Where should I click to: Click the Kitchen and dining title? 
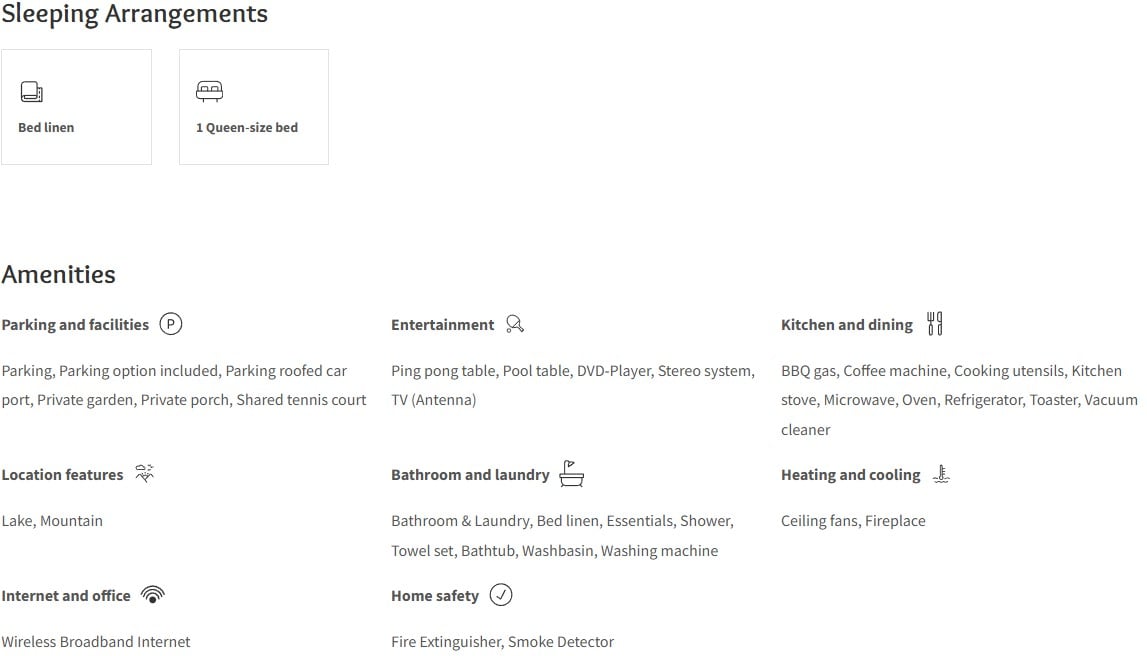coord(846,325)
